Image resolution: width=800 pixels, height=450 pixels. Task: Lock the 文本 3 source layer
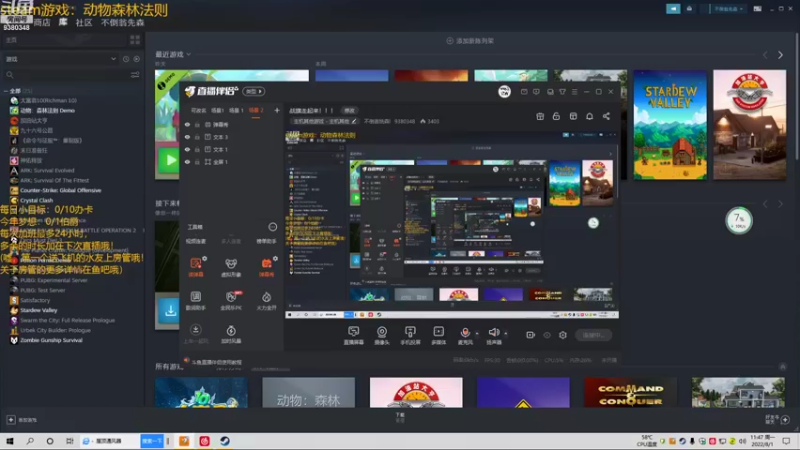197,137
